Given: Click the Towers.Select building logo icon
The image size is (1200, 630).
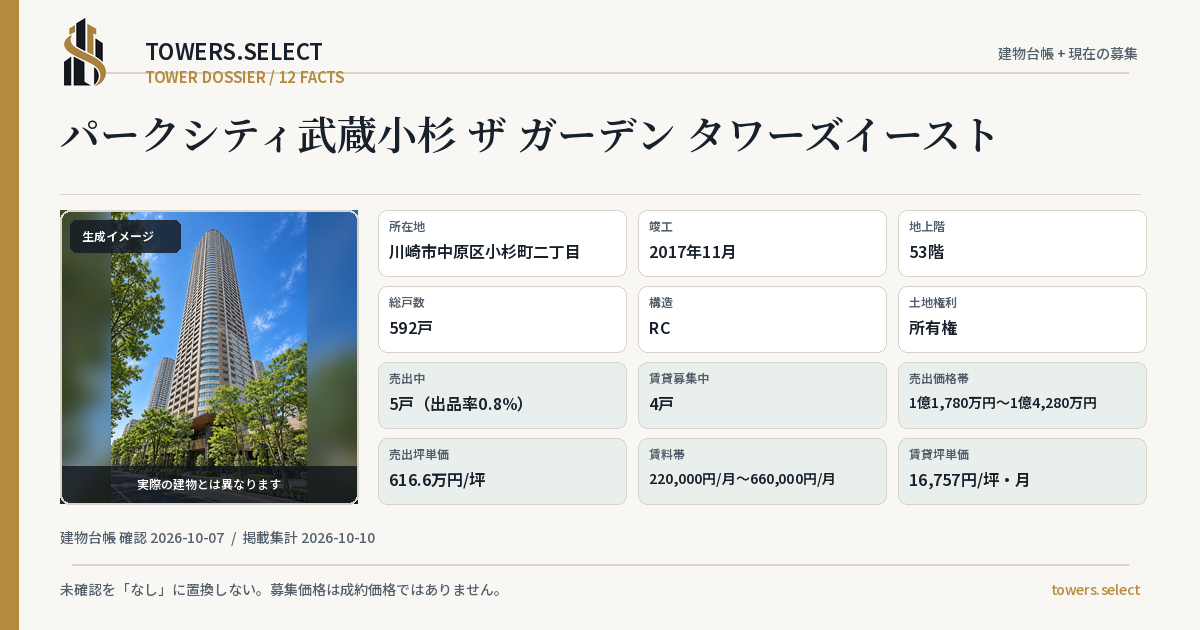Looking at the screenshot, I should tap(85, 52).
